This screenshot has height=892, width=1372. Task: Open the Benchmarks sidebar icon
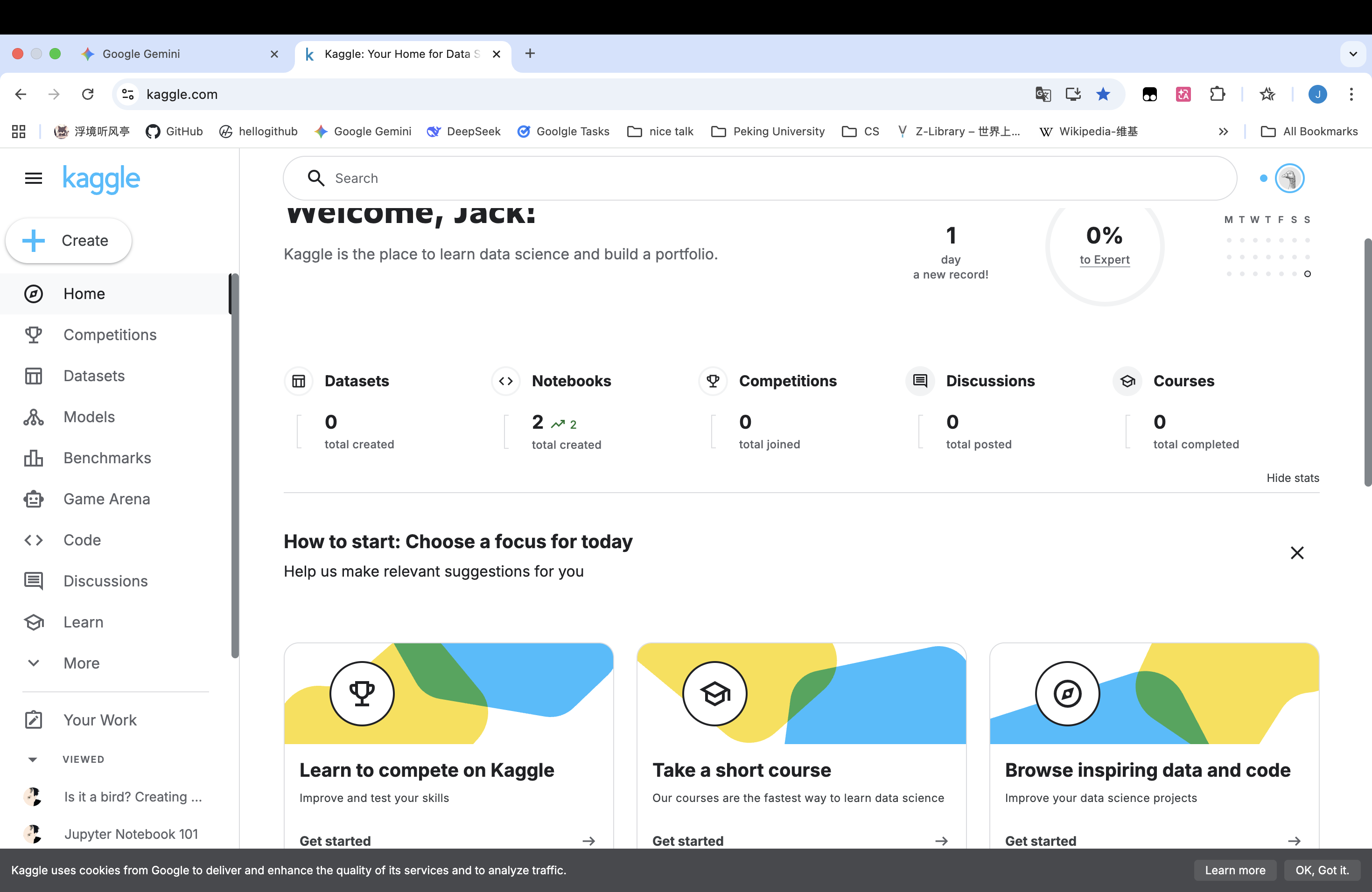34,458
